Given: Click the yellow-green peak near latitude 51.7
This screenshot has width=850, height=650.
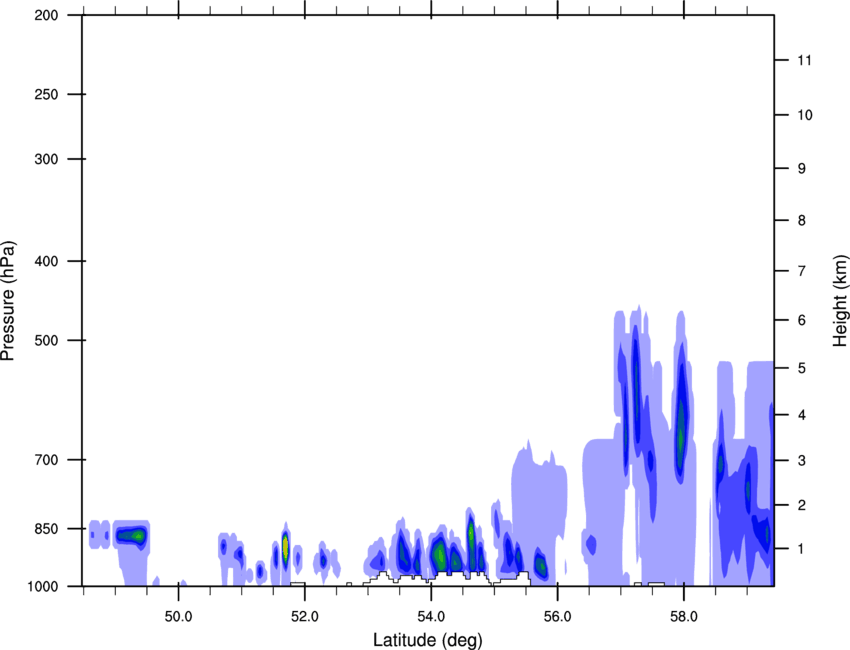Looking at the screenshot, I should click(285, 546).
